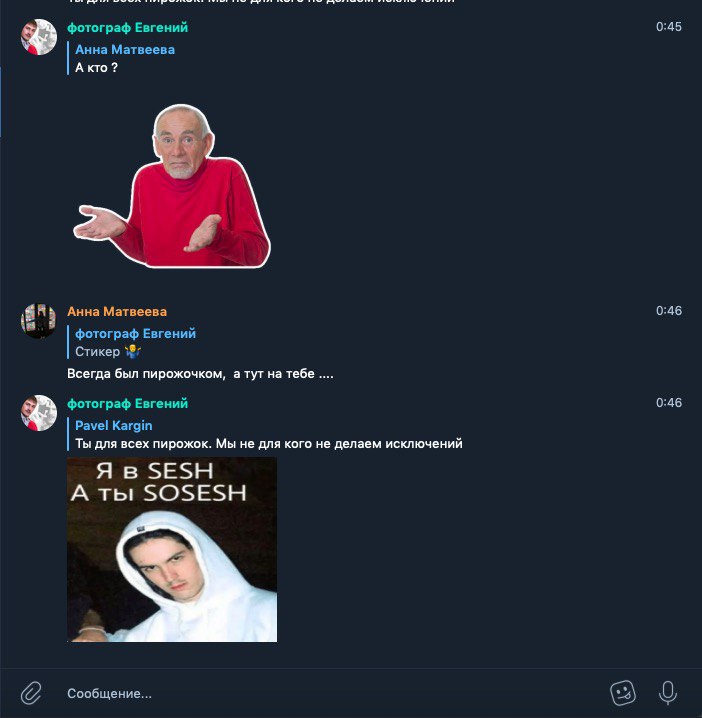
Task: Click the 0:45 message timestamp
Action: click(669, 27)
